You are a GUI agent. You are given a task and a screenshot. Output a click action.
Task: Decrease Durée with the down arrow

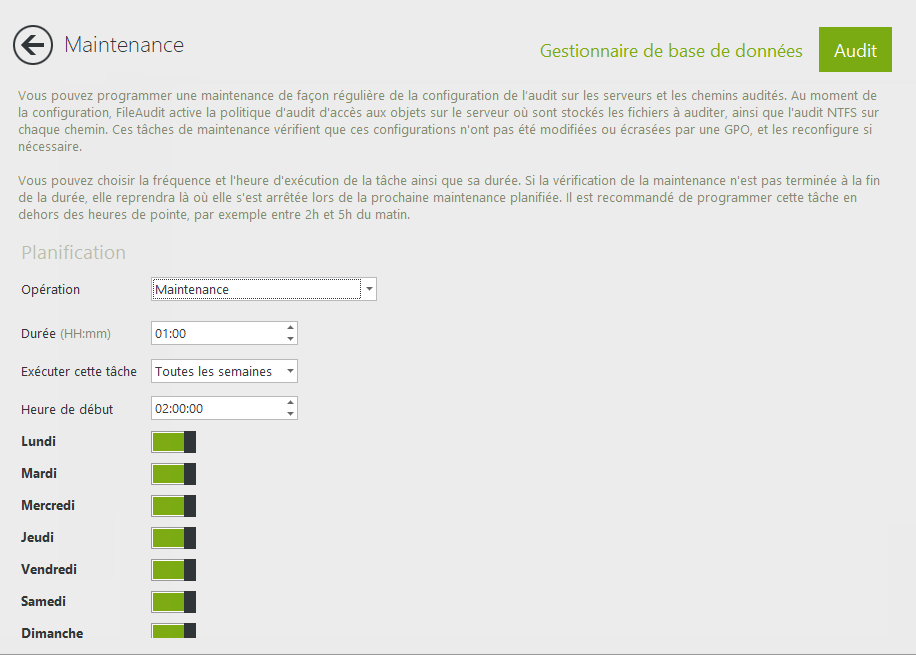coord(290,339)
